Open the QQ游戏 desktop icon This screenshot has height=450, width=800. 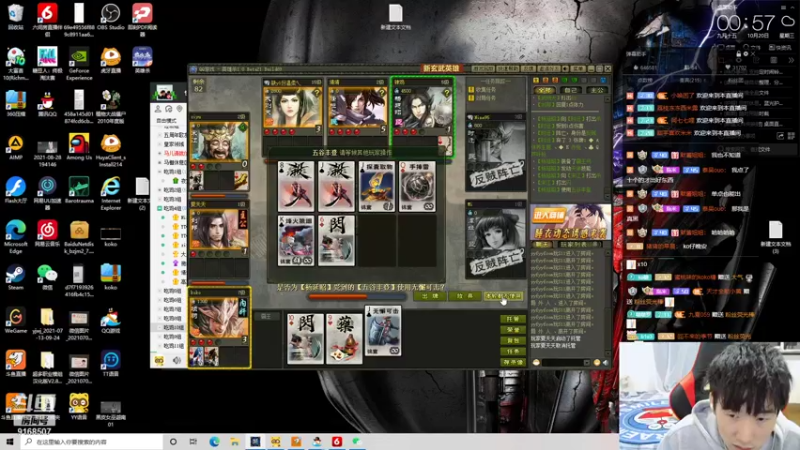[x=110, y=321]
